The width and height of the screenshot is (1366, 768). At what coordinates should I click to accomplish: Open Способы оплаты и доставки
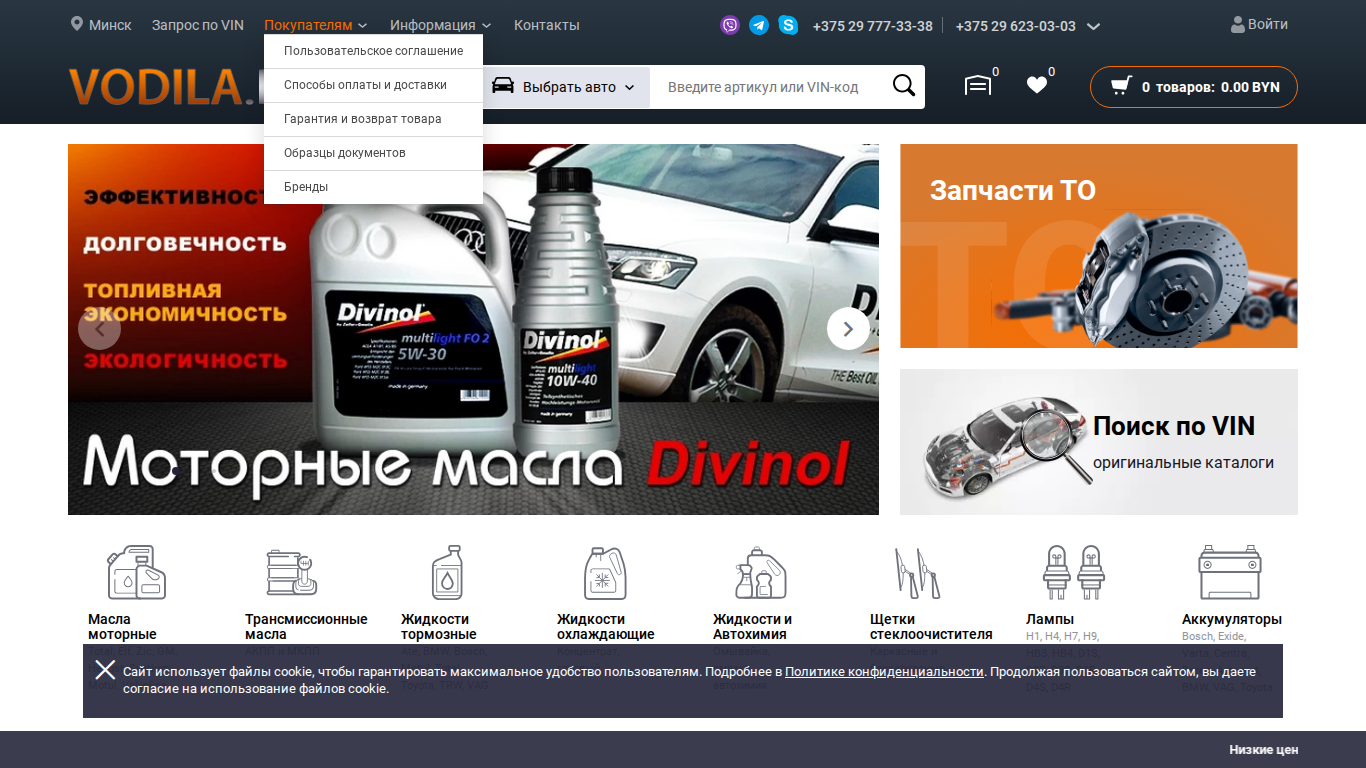click(x=373, y=85)
